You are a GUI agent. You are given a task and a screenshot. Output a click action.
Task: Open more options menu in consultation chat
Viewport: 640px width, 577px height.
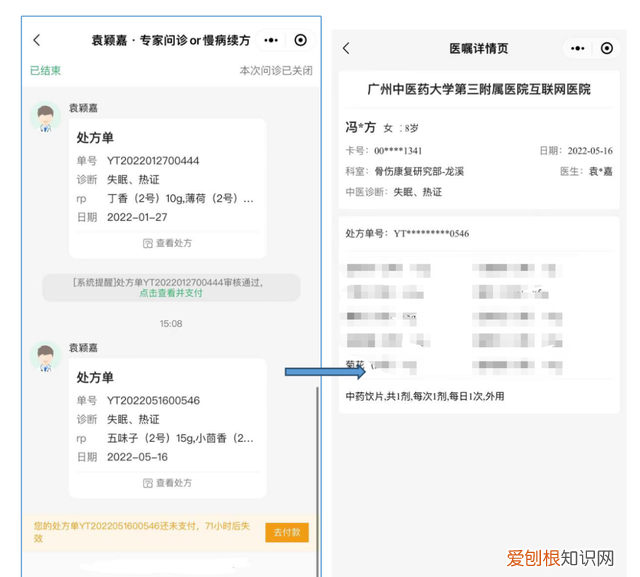271,40
